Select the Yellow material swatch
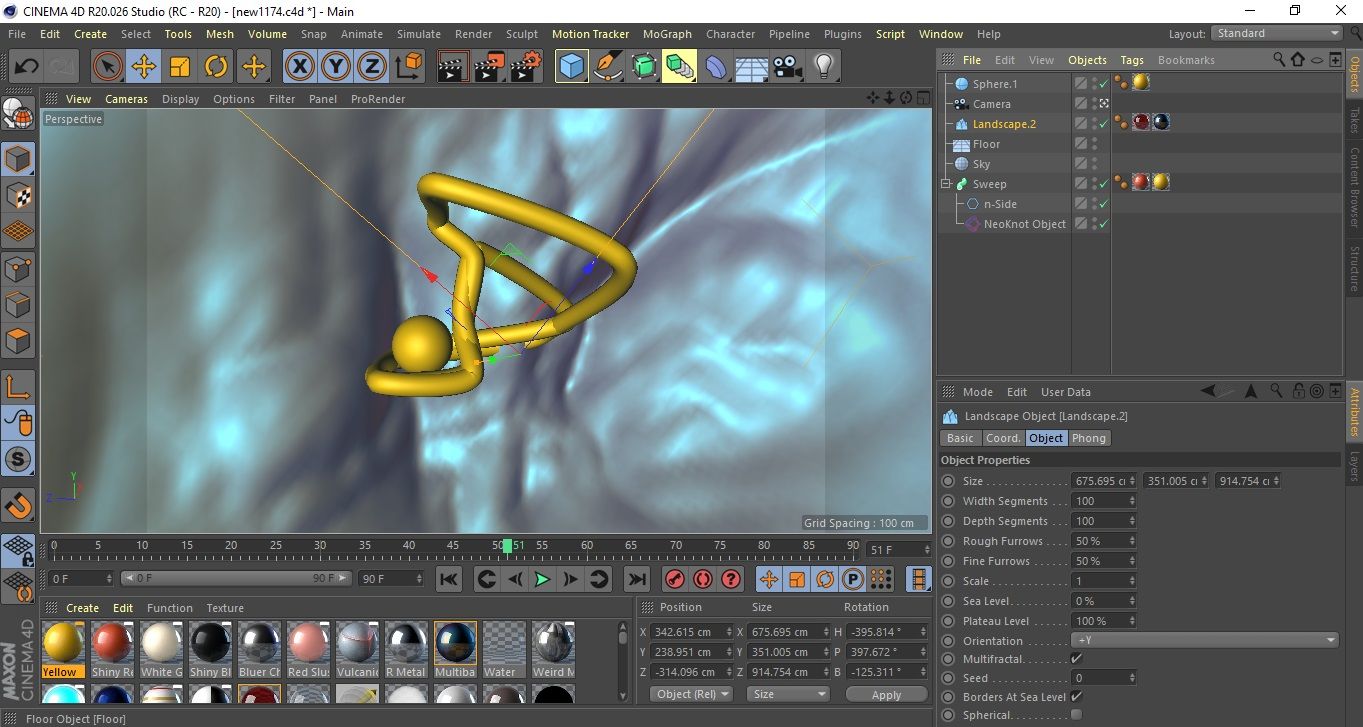This screenshot has height=727, width=1363. (x=63, y=649)
